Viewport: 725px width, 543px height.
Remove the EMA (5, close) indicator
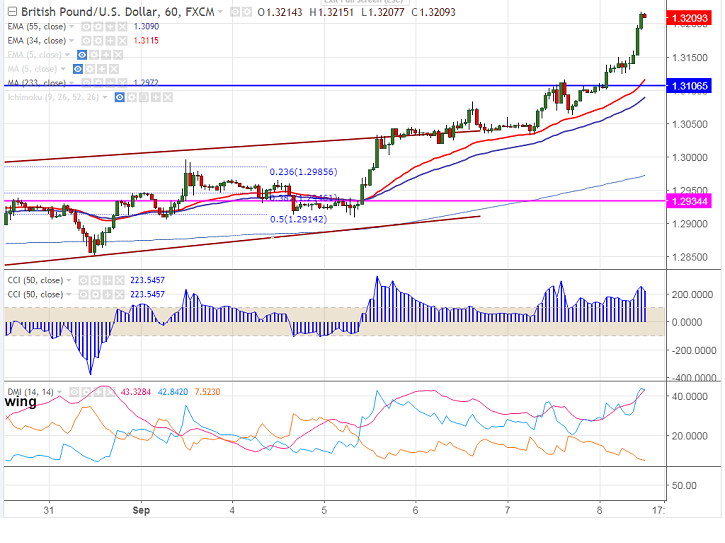point(118,55)
